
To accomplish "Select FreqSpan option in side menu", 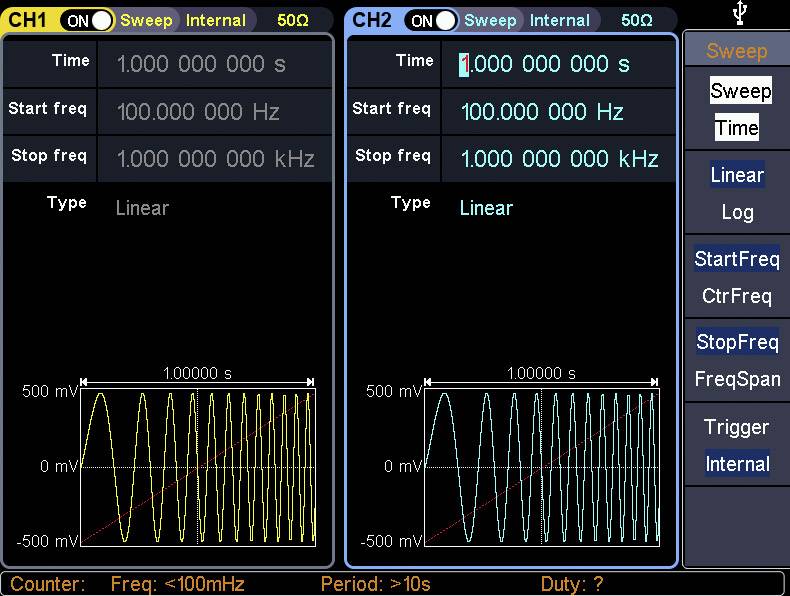I will point(737,379).
